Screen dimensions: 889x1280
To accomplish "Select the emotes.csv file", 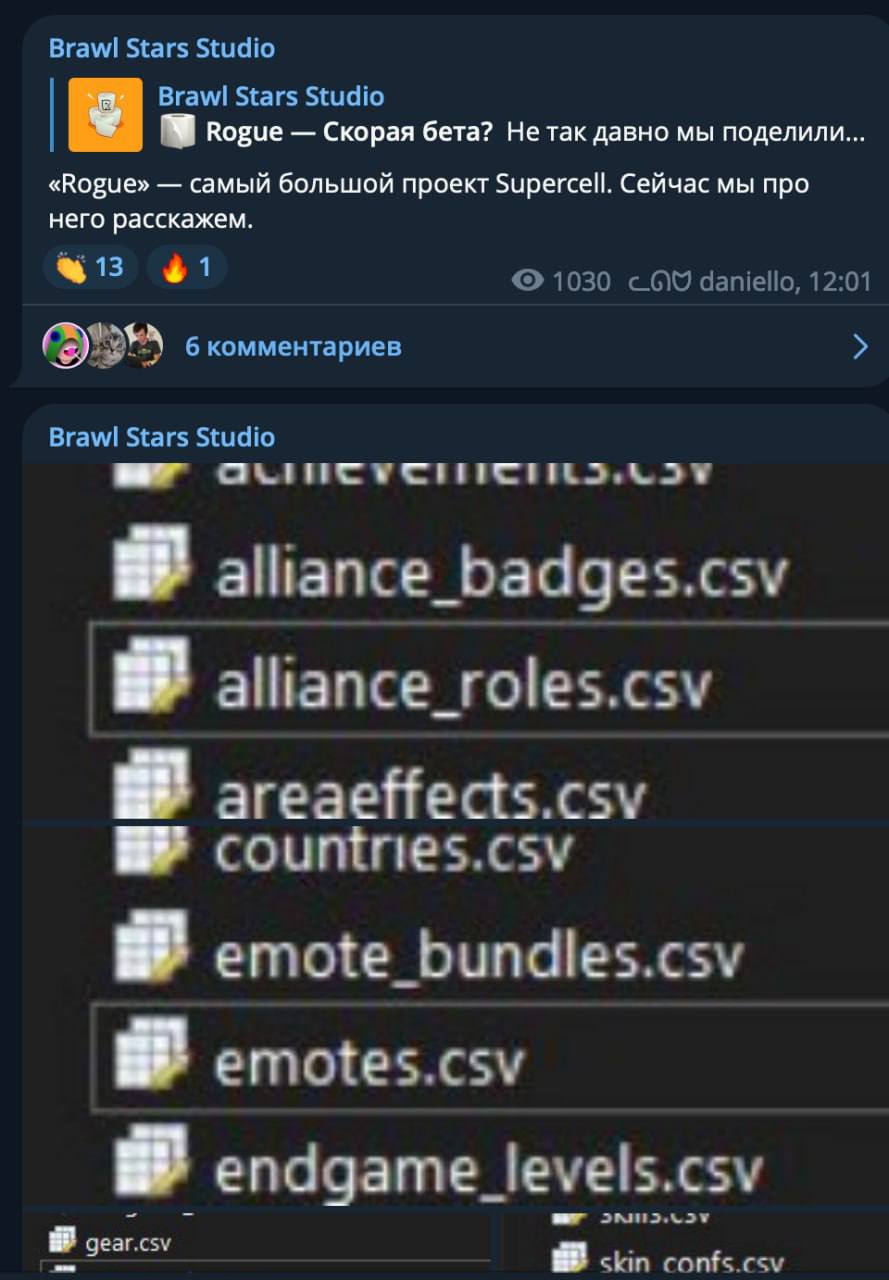I will coord(488,1056).
